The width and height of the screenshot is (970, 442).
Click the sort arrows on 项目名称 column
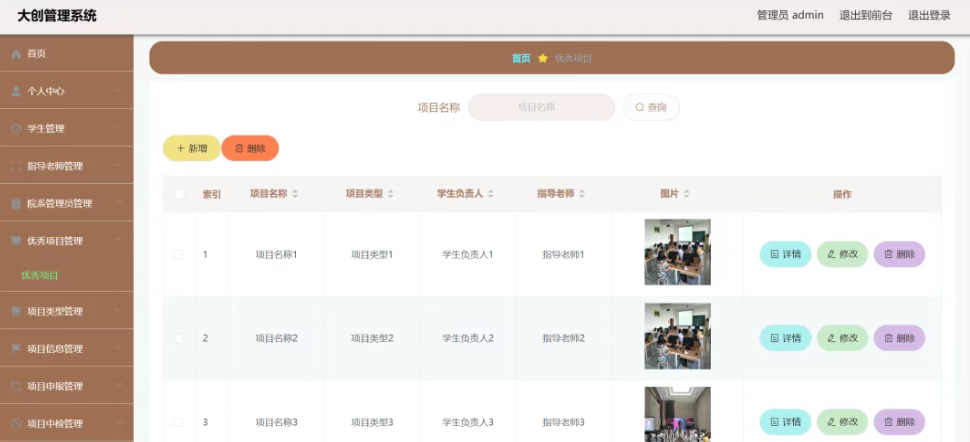[295, 194]
